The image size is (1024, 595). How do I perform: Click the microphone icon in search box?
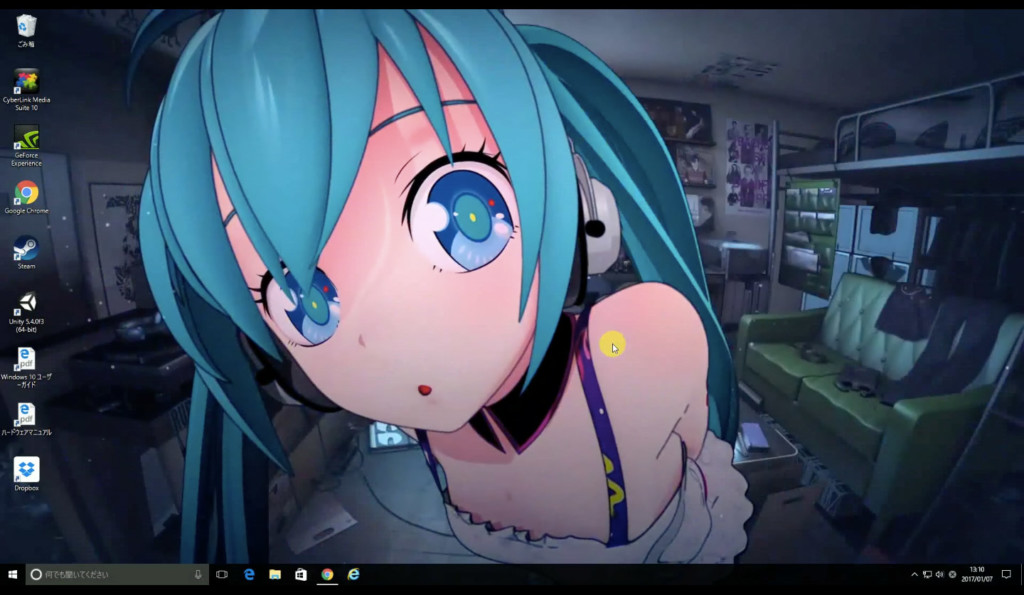pyautogui.click(x=198, y=574)
